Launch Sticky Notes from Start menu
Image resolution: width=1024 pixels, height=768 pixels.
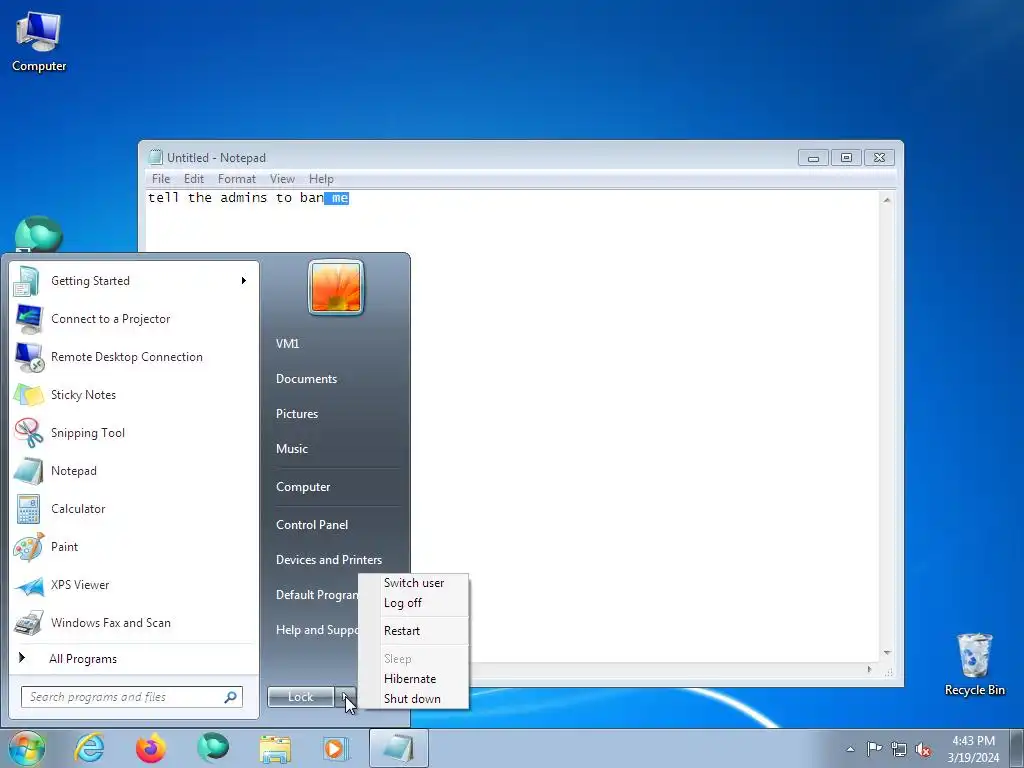point(135,394)
